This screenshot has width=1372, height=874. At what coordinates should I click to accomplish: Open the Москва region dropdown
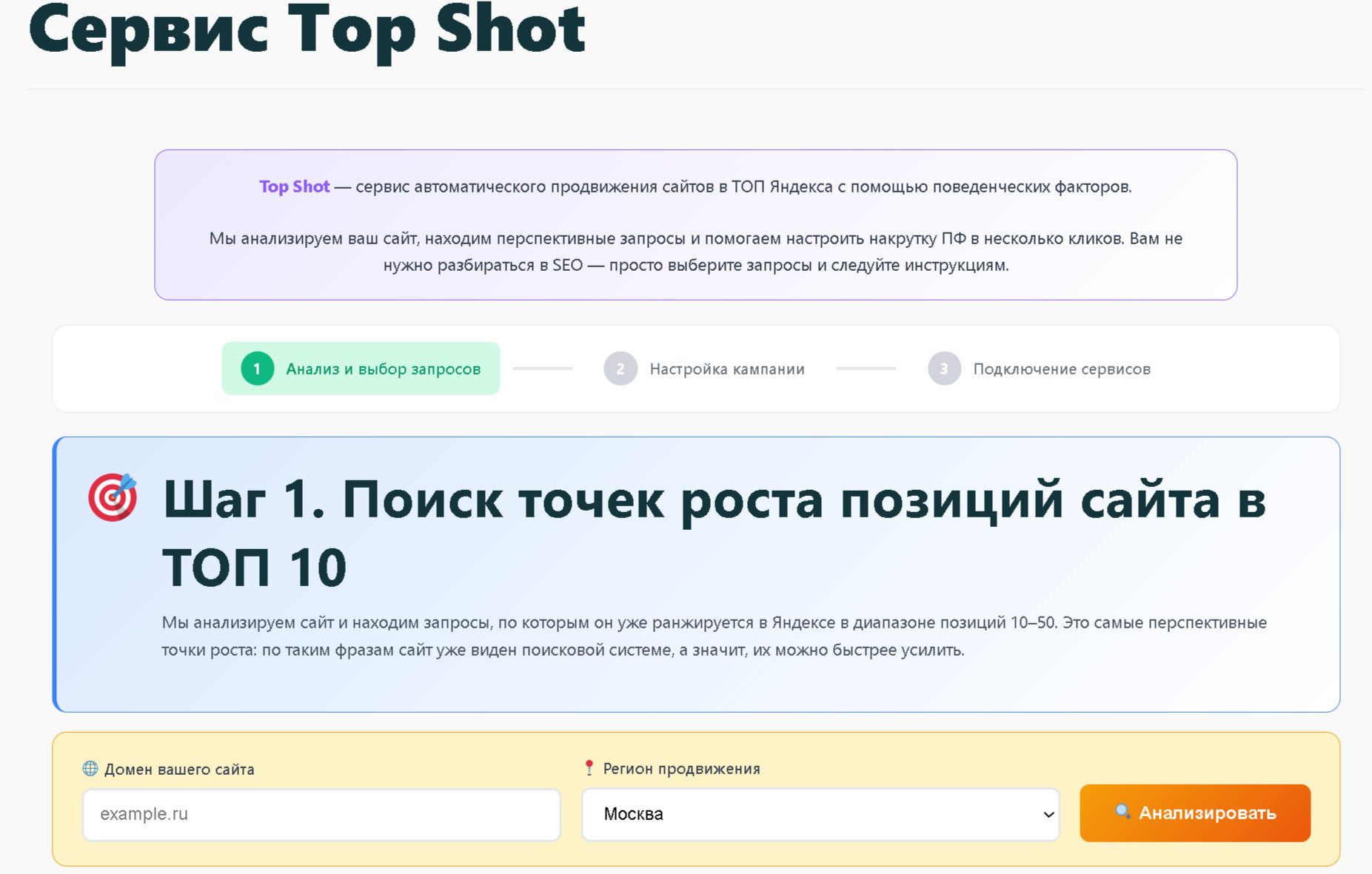[x=820, y=814]
